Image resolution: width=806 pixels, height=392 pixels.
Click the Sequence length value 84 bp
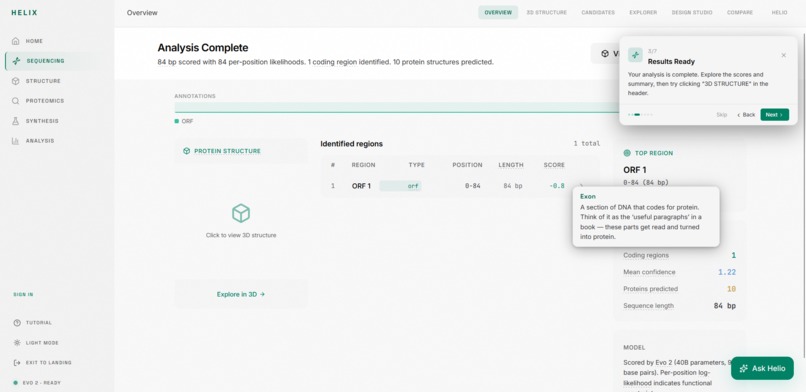click(x=725, y=306)
